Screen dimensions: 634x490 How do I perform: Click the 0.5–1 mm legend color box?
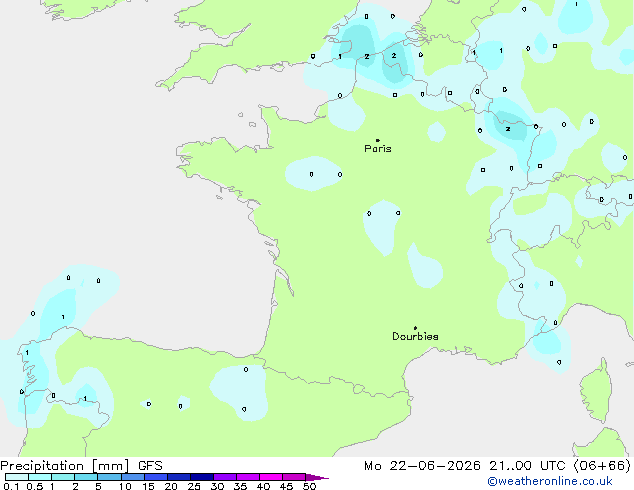pos(40,477)
